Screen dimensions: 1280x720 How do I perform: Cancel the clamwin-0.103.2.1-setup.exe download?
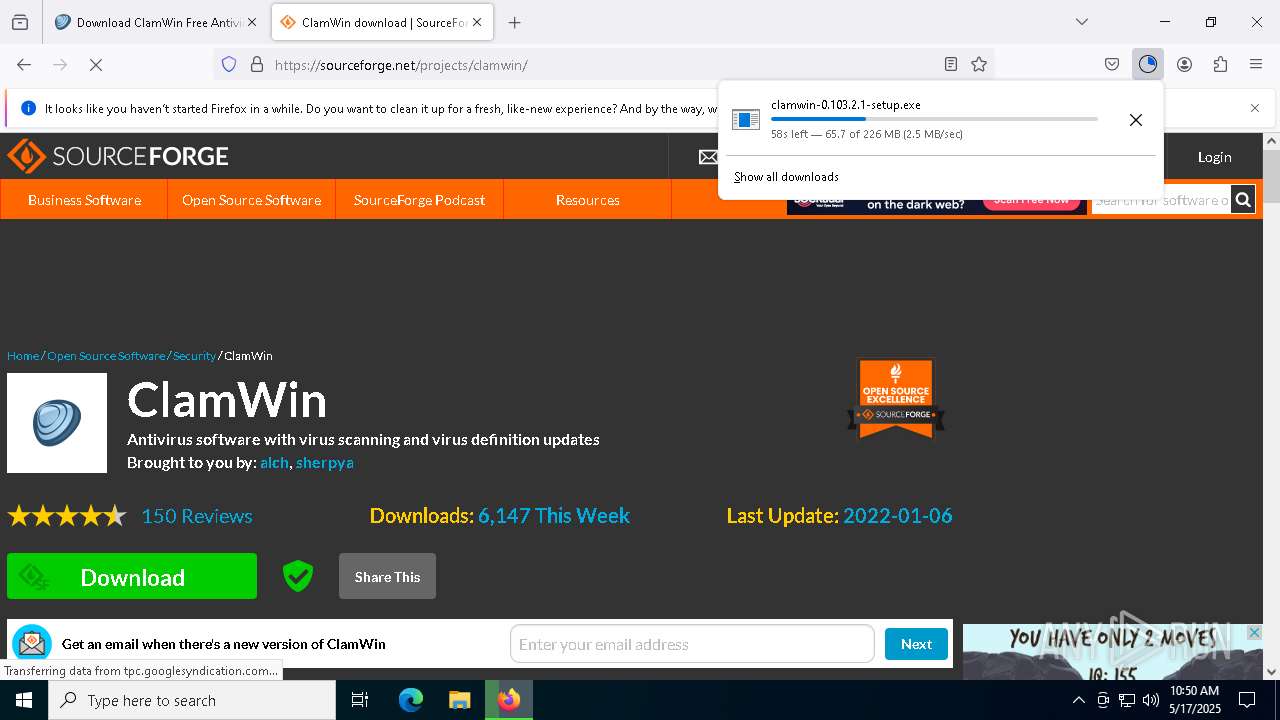click(1135, 120)
